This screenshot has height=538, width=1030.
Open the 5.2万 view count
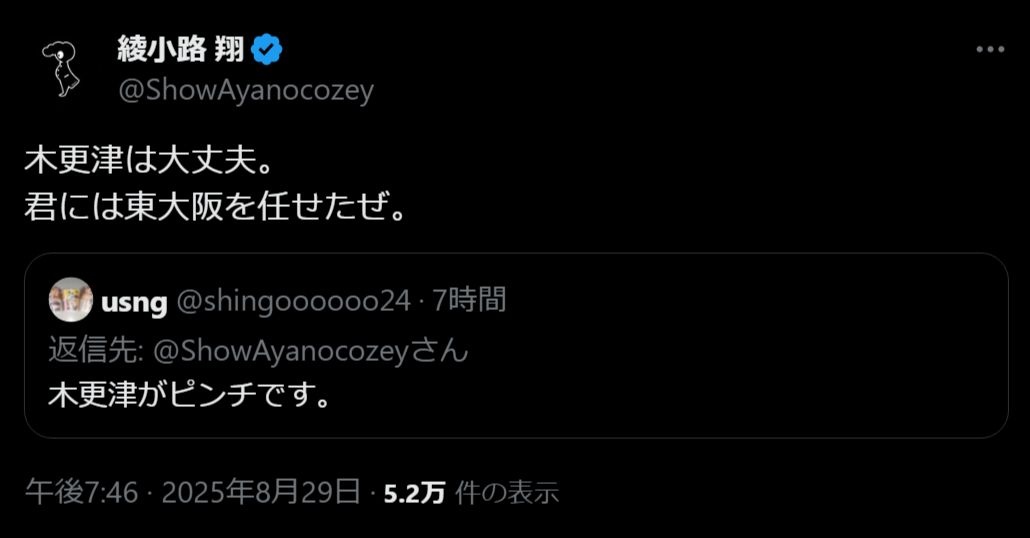coord(414,493)
